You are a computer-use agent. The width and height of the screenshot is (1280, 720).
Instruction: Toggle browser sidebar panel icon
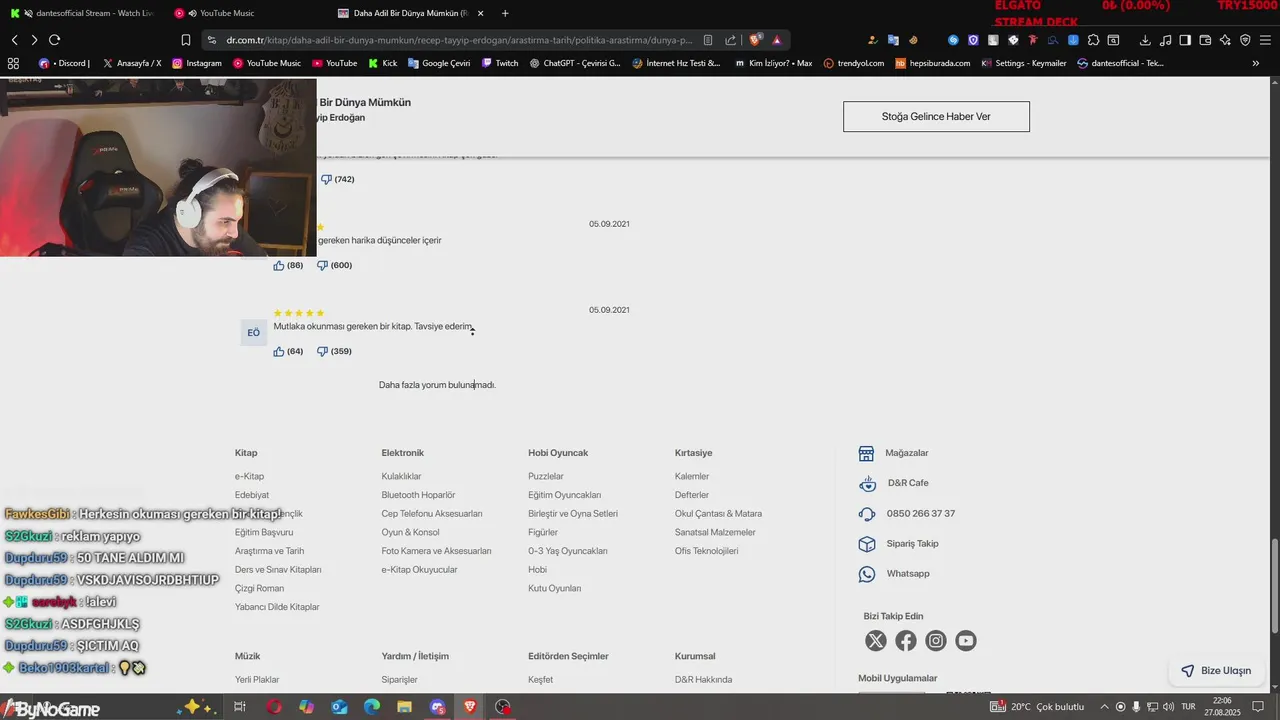pyautogui.click(x=1185, y=40)
